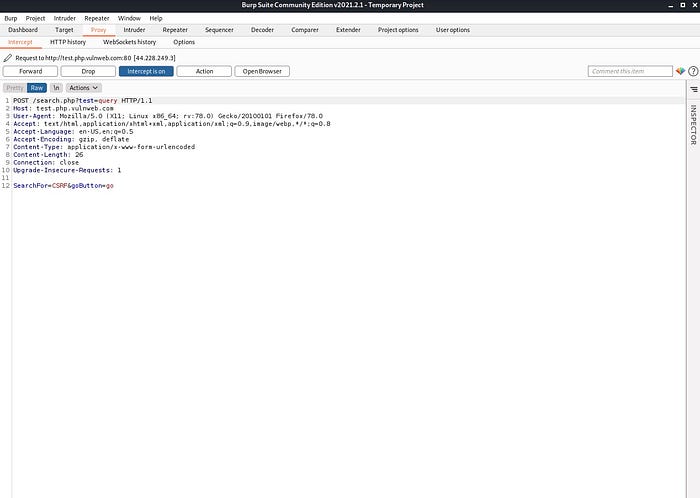700x498 pixels.
Task: Open the Project options tab
Action: pos(398,30)
